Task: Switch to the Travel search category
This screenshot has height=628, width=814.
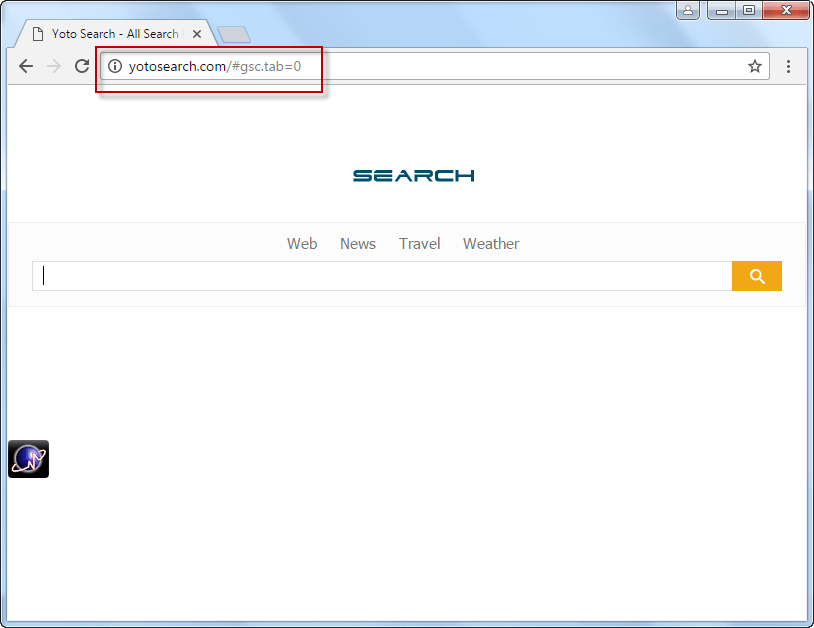Action: pos(419,243)
